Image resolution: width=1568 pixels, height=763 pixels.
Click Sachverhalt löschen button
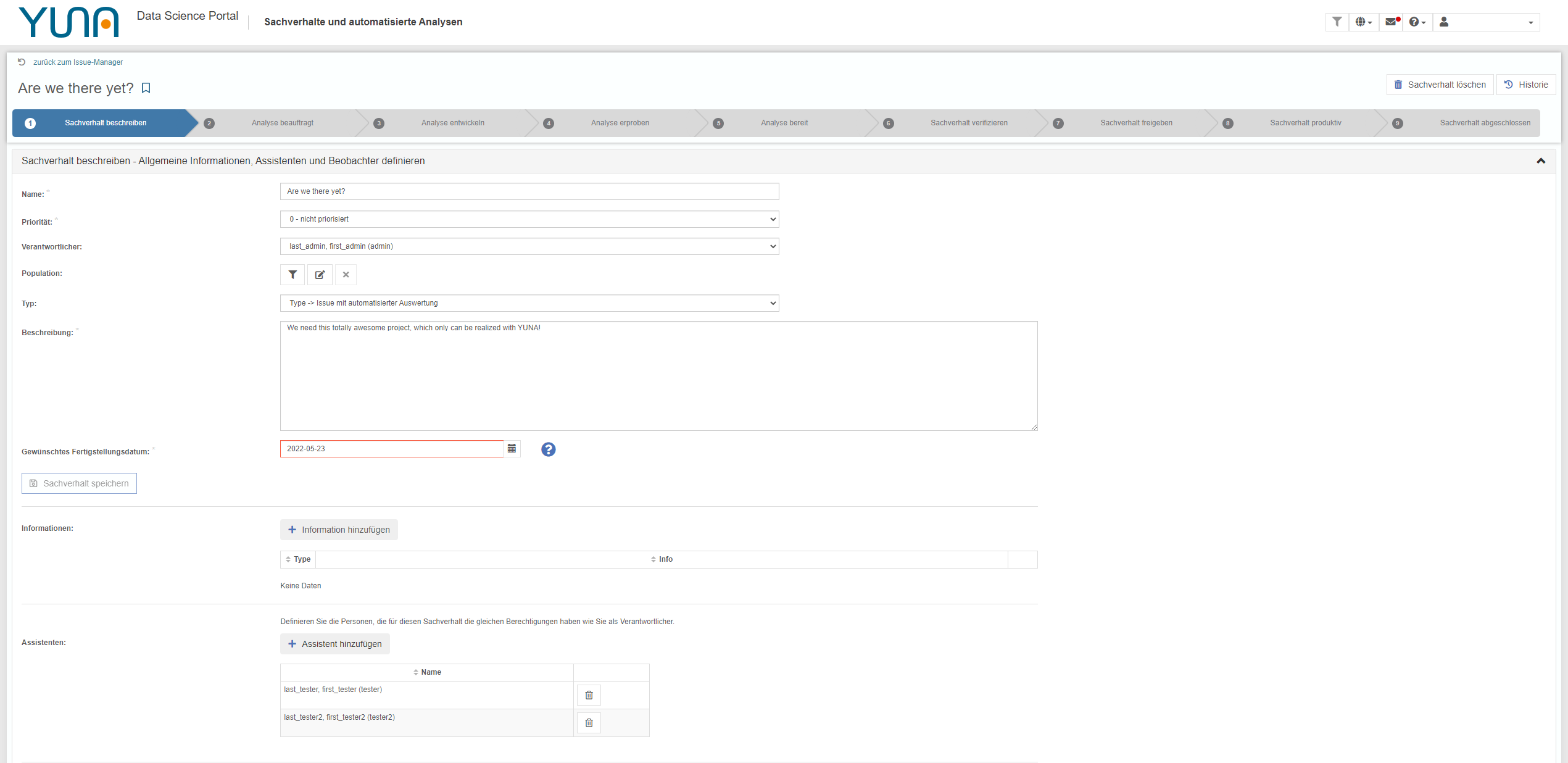[x=1440, y=85]
